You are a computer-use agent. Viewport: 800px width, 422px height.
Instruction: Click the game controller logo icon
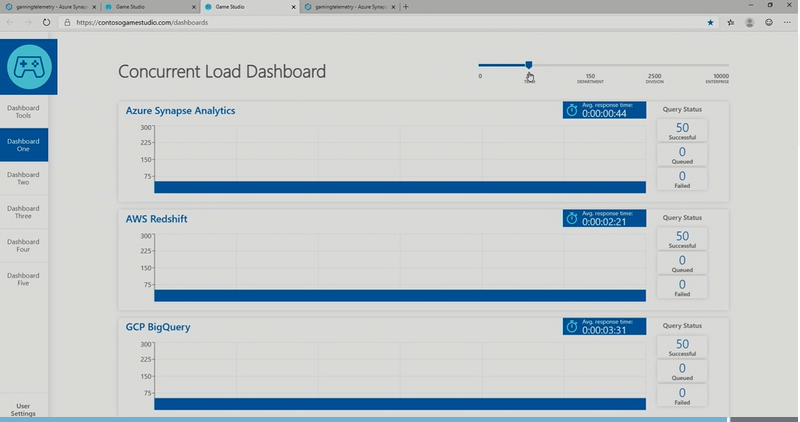click(x=29, y=67)
